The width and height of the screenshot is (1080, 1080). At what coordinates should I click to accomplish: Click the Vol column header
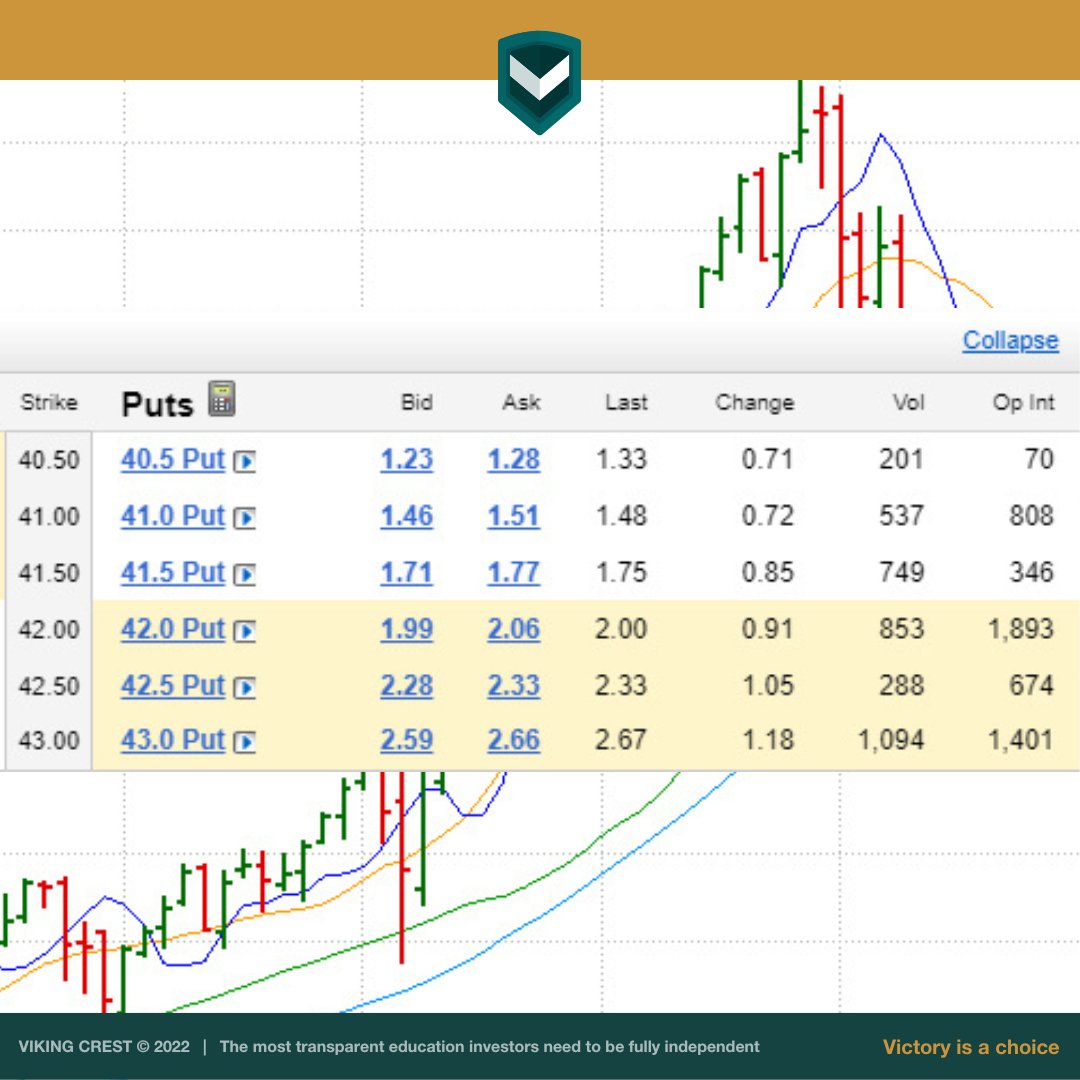pyautogui.click(x=908, y=402)
